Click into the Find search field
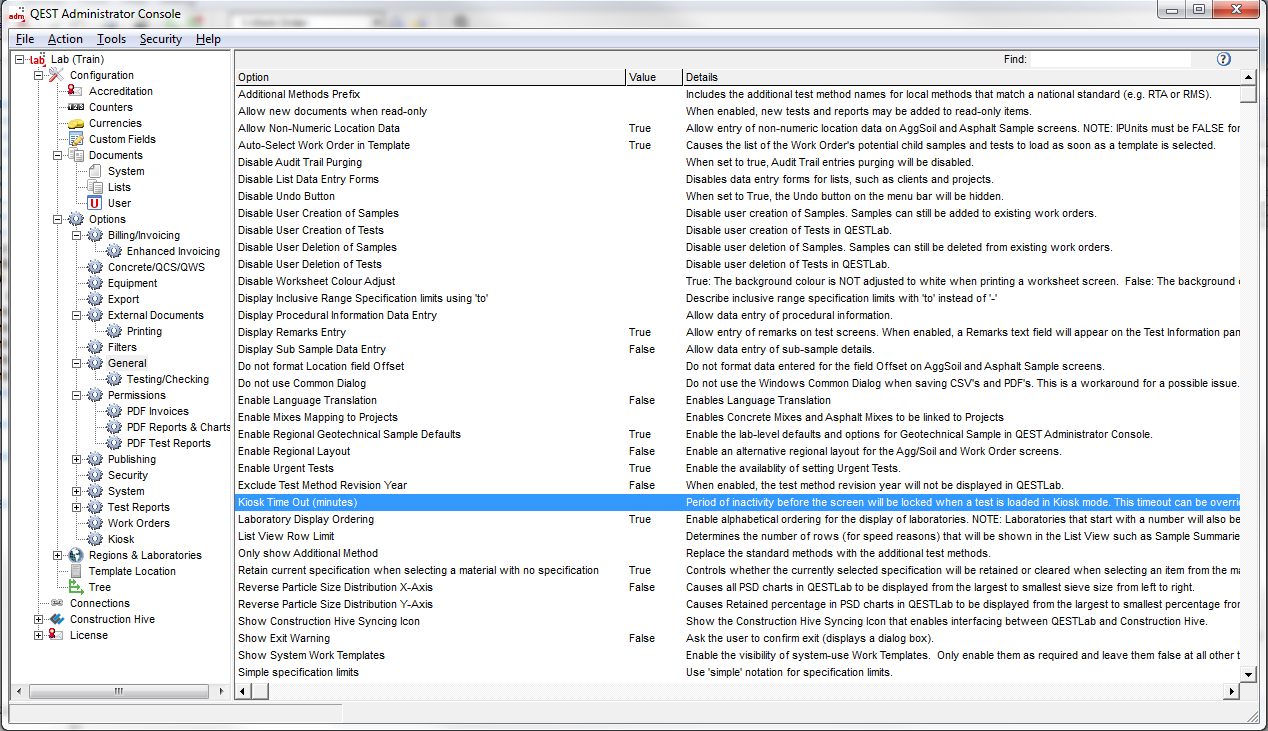 1110,60
